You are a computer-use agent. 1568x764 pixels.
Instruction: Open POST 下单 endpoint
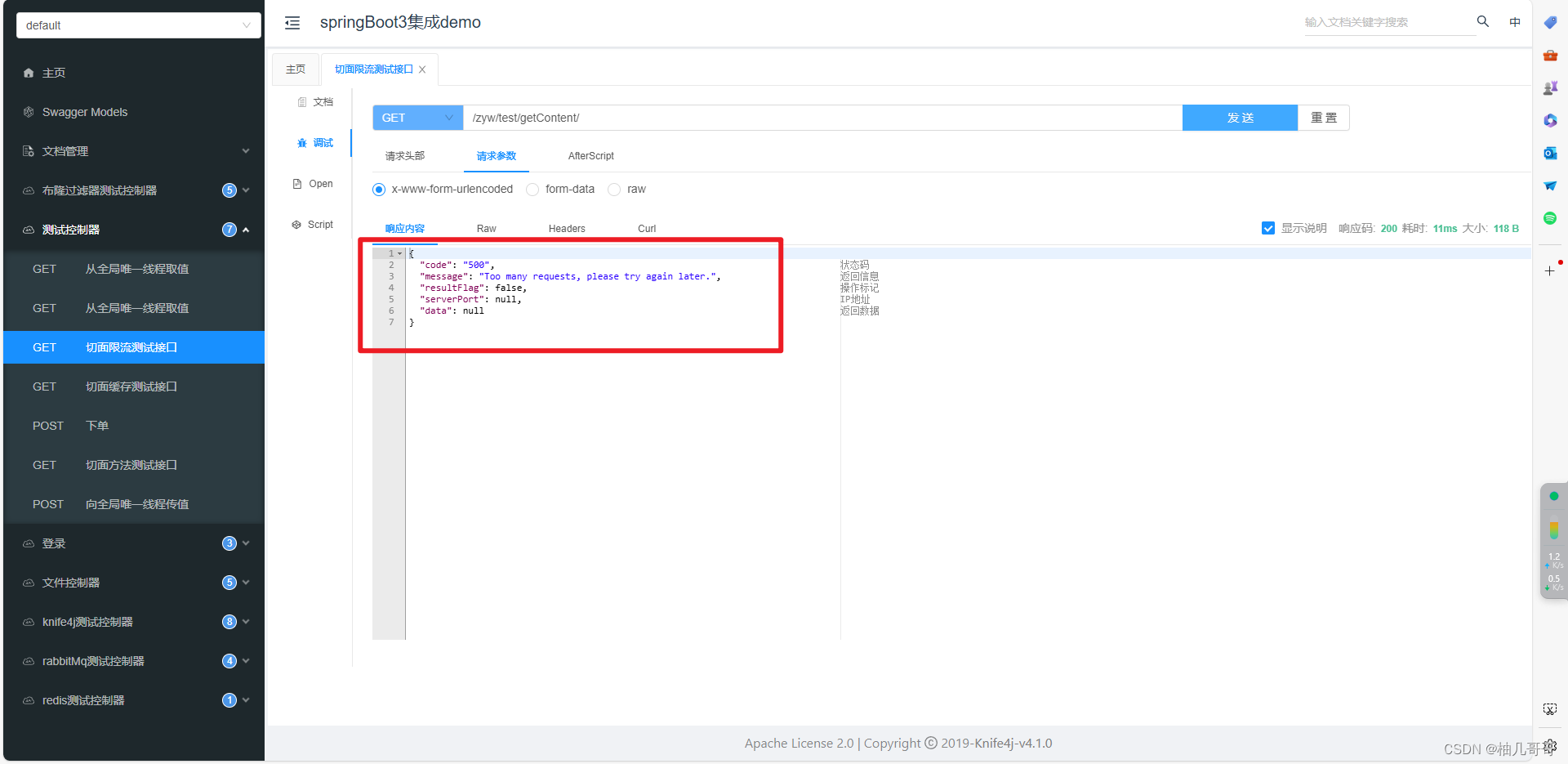(134, 426)
